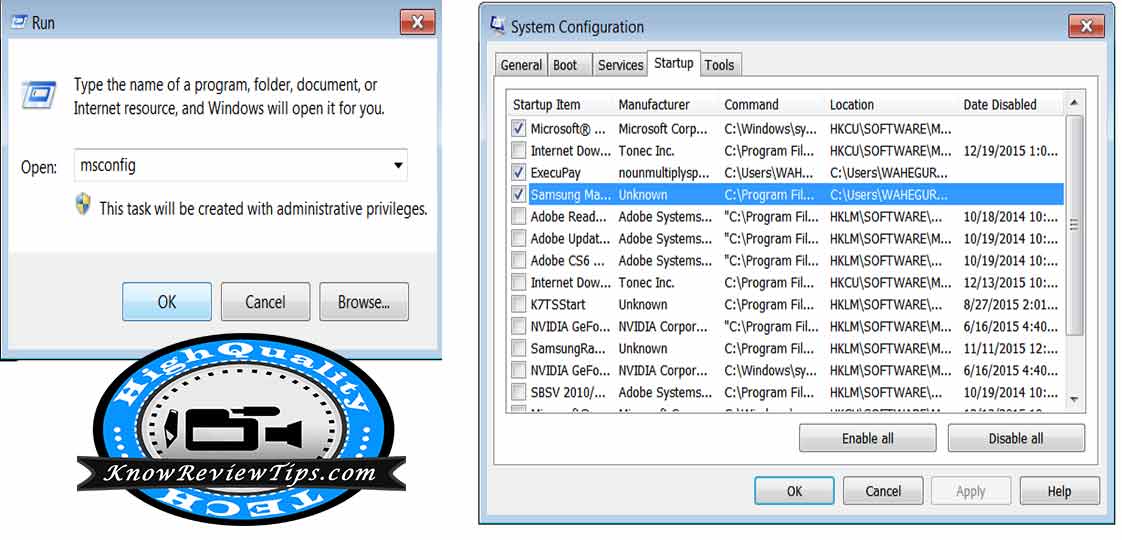Click the Run program icon beside description

point(38,96)
